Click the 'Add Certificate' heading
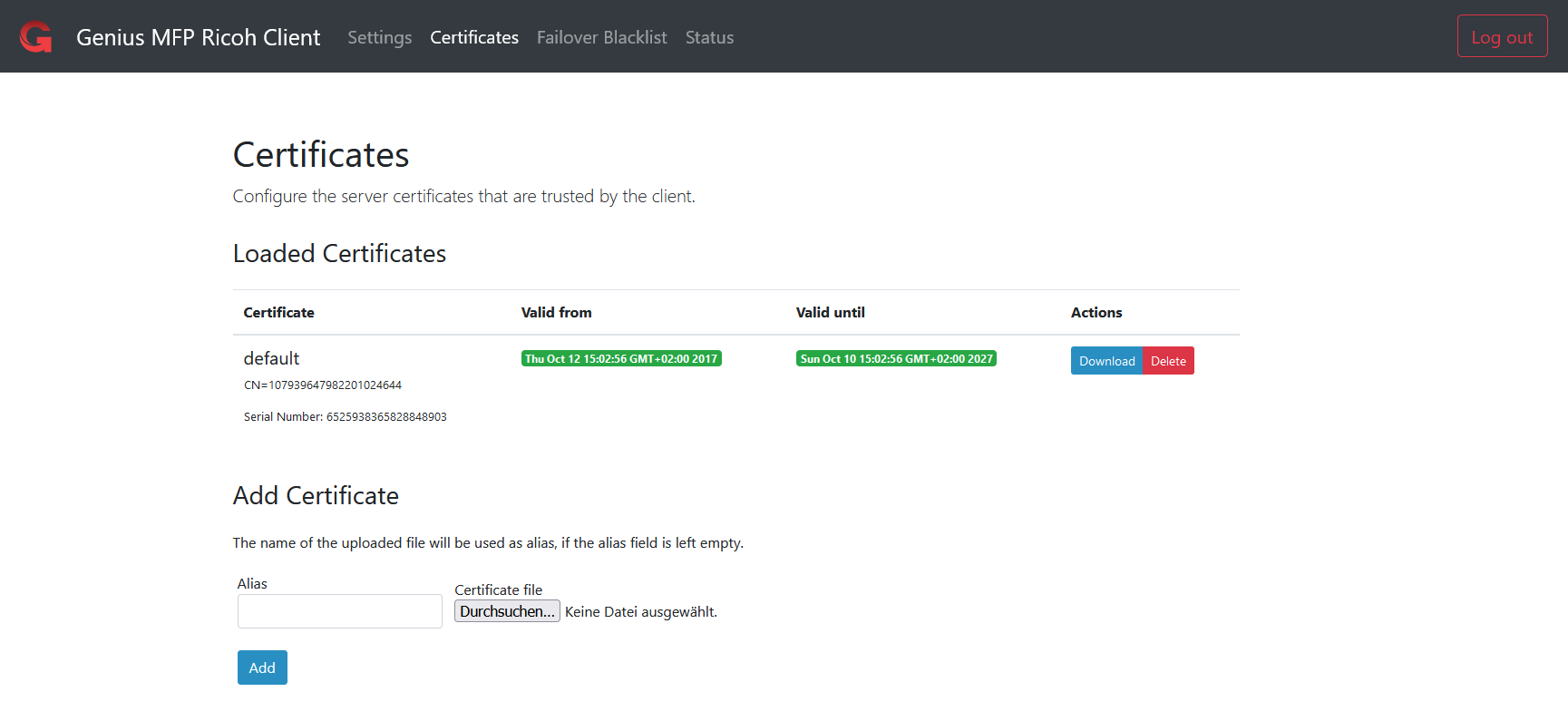The image size is (1568, 721). point(316,496)
